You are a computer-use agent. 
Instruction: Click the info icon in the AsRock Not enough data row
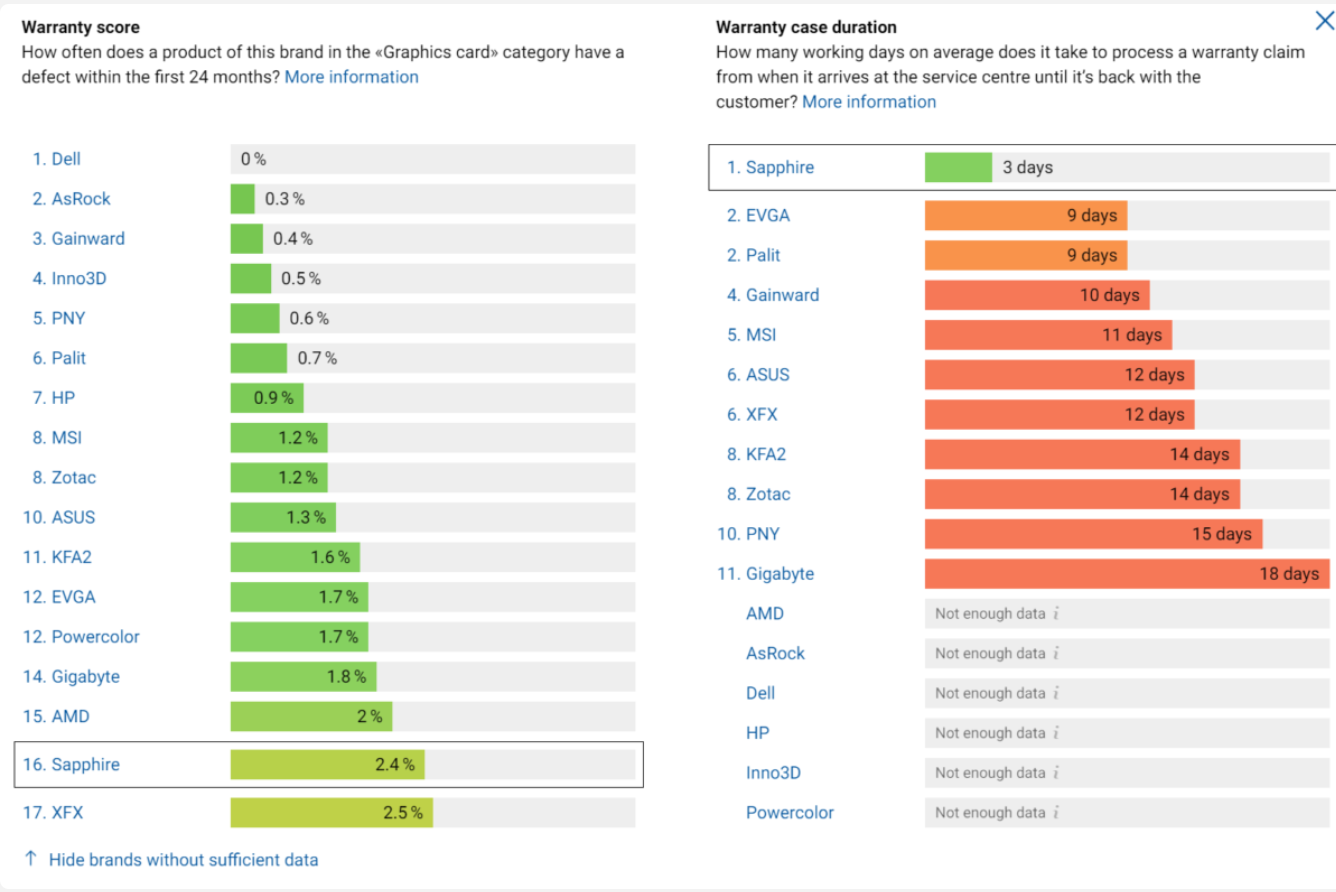tap(1056, 654)
